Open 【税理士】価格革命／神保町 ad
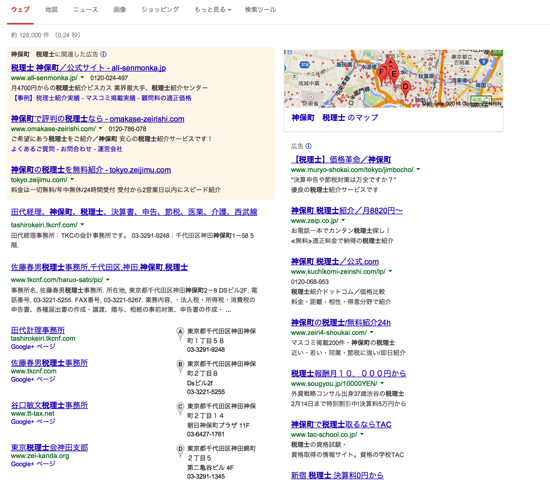Image resolution: width=550 pixels, height=480 pixels. 341,160
